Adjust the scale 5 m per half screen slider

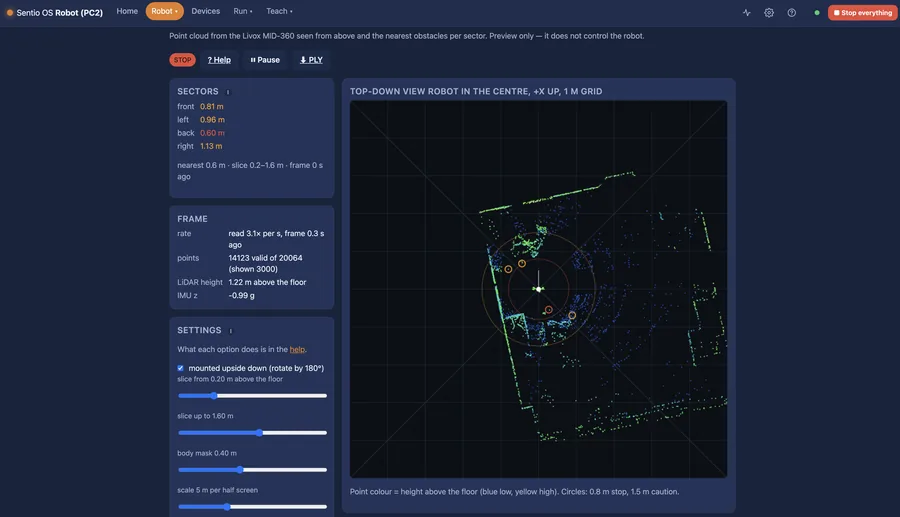pyautogui.click(x=253, y=507)
